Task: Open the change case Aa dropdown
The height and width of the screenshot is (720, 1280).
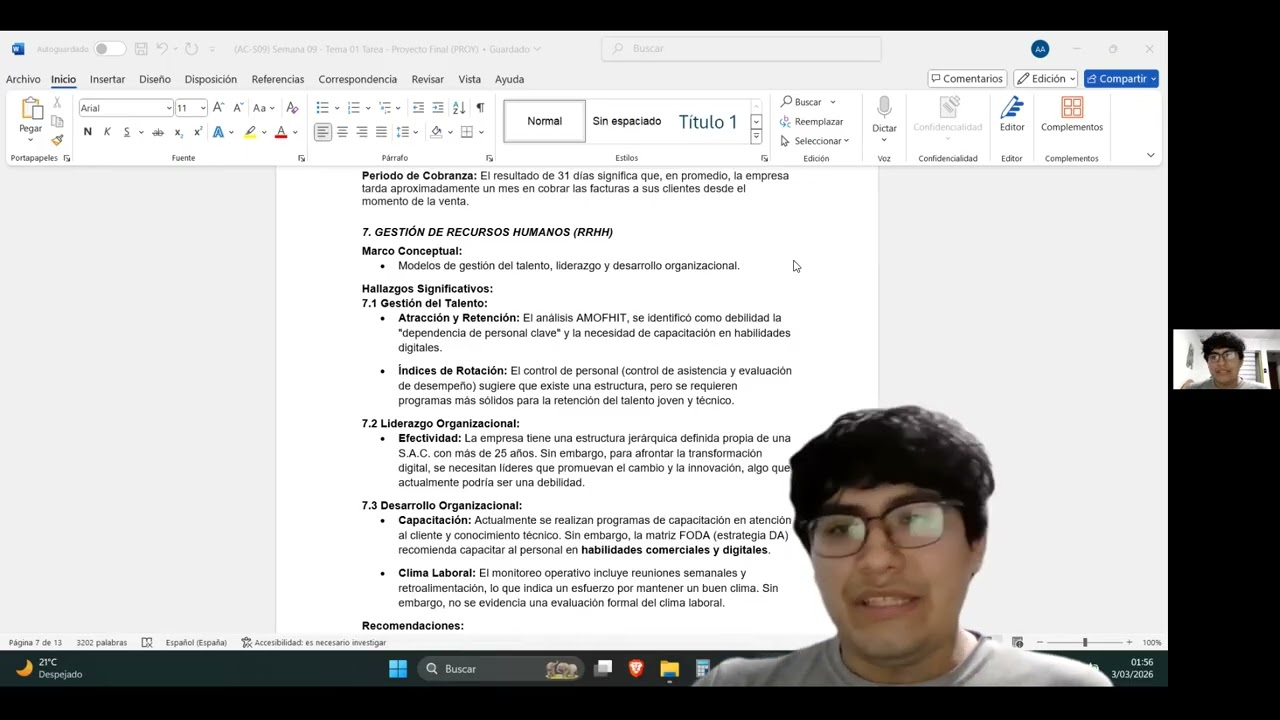Action: tap(263, 108)
